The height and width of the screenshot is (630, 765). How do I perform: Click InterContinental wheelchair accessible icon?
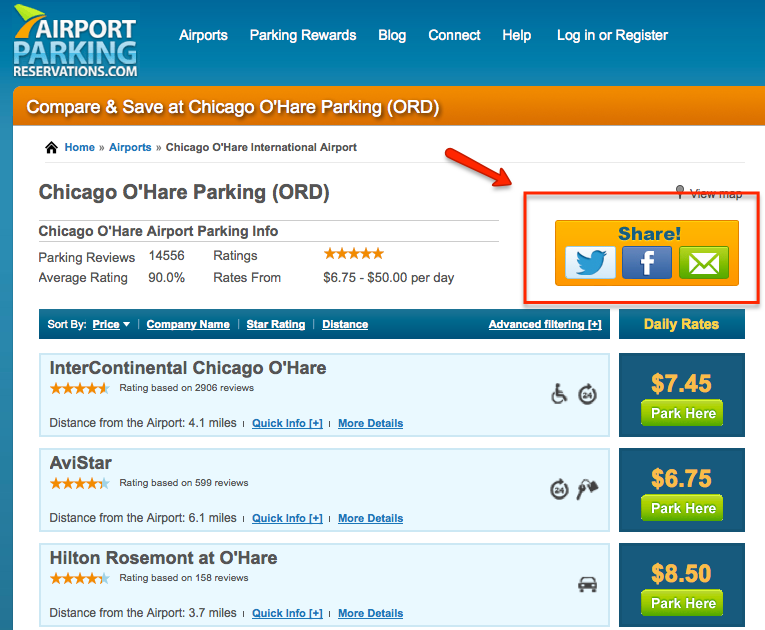click(x=559, y=394)
